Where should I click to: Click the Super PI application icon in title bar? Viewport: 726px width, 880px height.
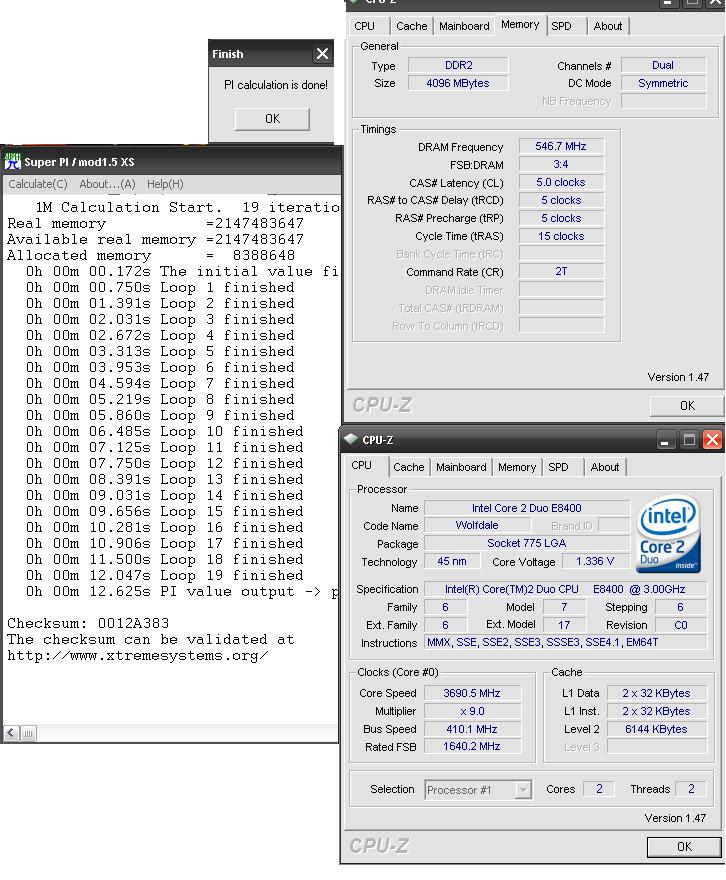click(x=12, y=162)
